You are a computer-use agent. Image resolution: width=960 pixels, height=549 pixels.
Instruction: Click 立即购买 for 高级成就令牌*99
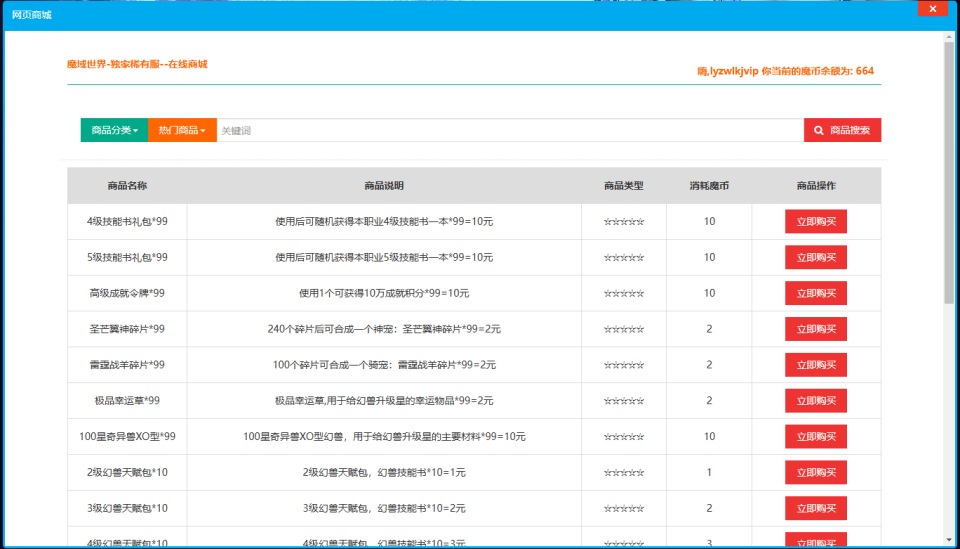[x=815, y=294]
